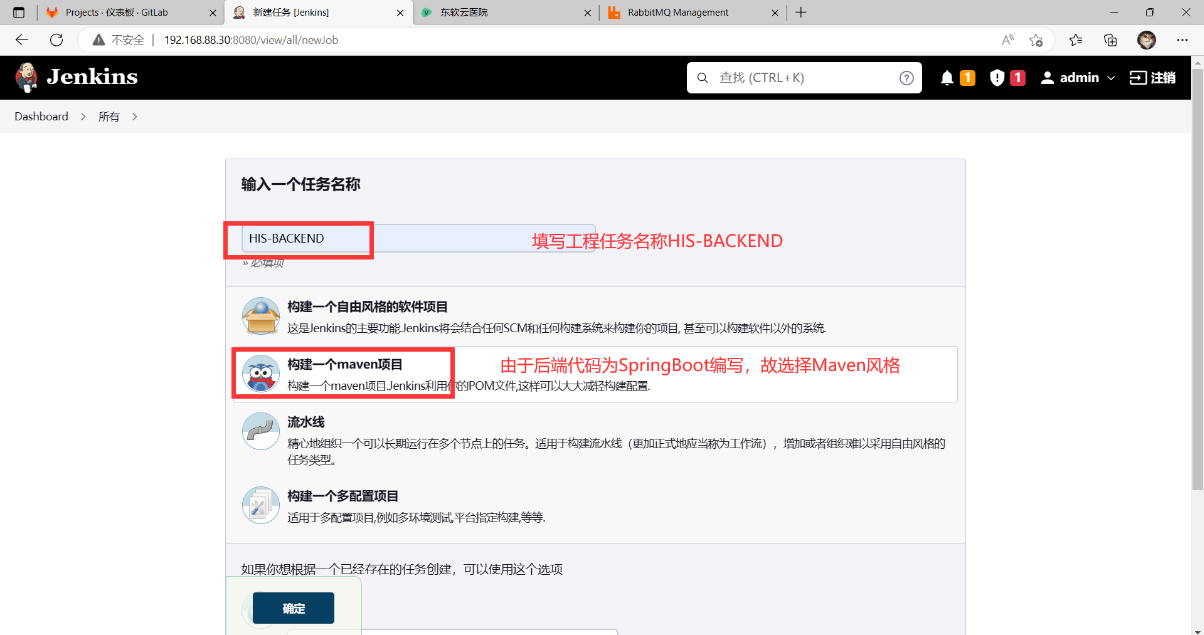Select freestyle project box icon
Image resolution: width=1204 pixels, height=635 pixels.
261,316
